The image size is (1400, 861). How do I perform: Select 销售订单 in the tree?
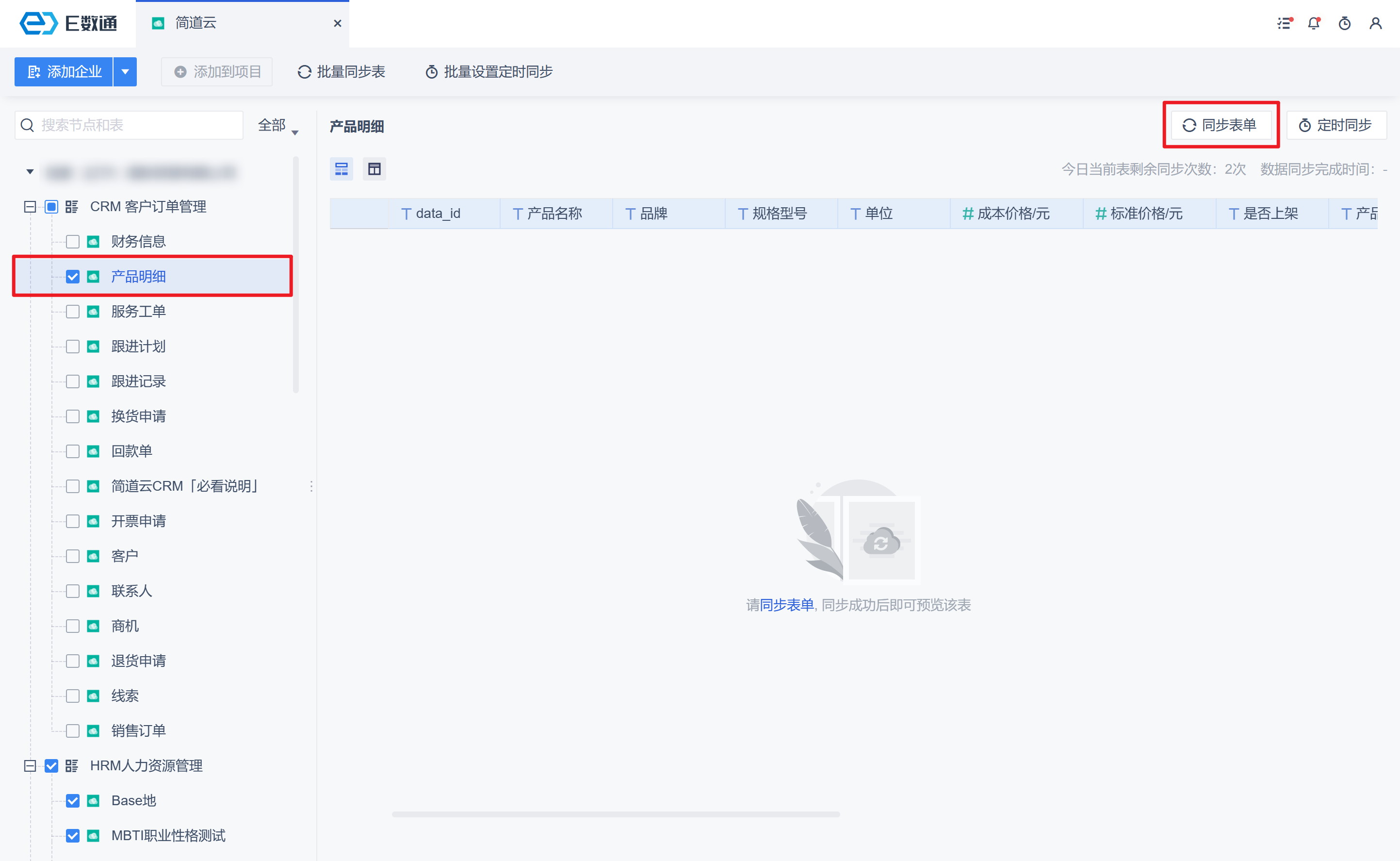138,730
